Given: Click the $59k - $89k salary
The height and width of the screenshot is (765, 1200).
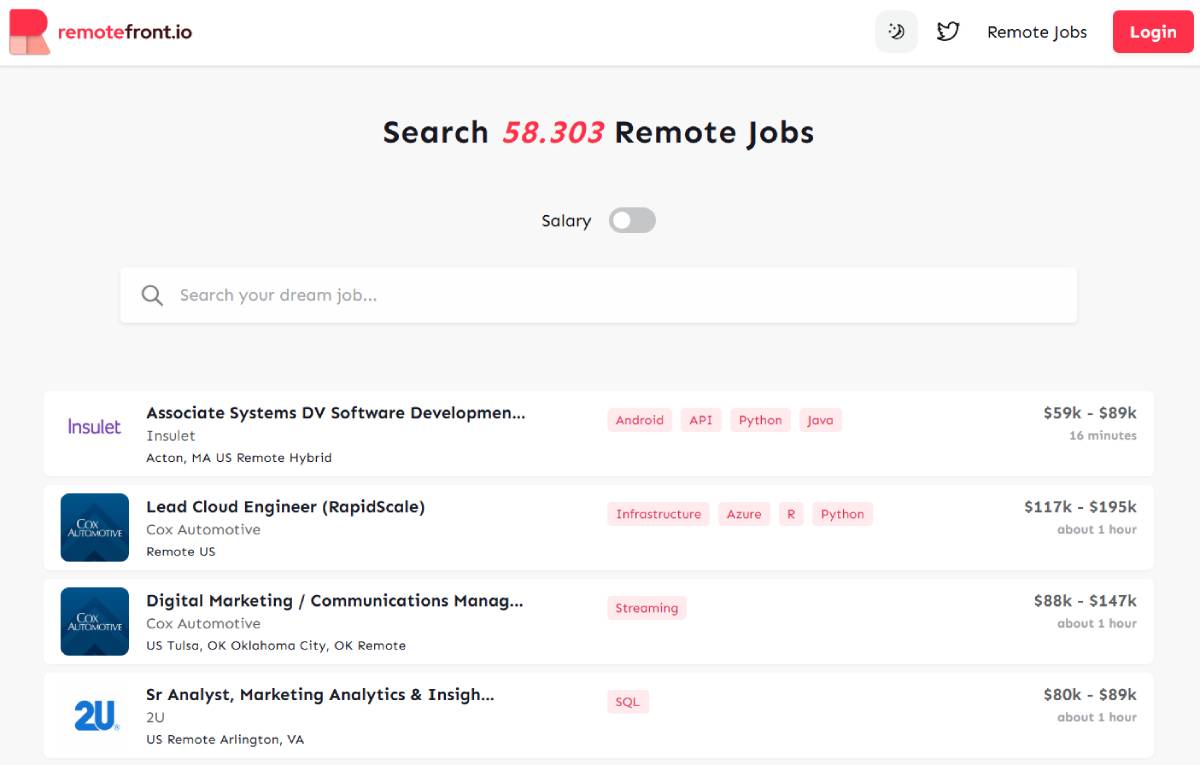Looking at the screenshot, I should tap(1090, 413).
